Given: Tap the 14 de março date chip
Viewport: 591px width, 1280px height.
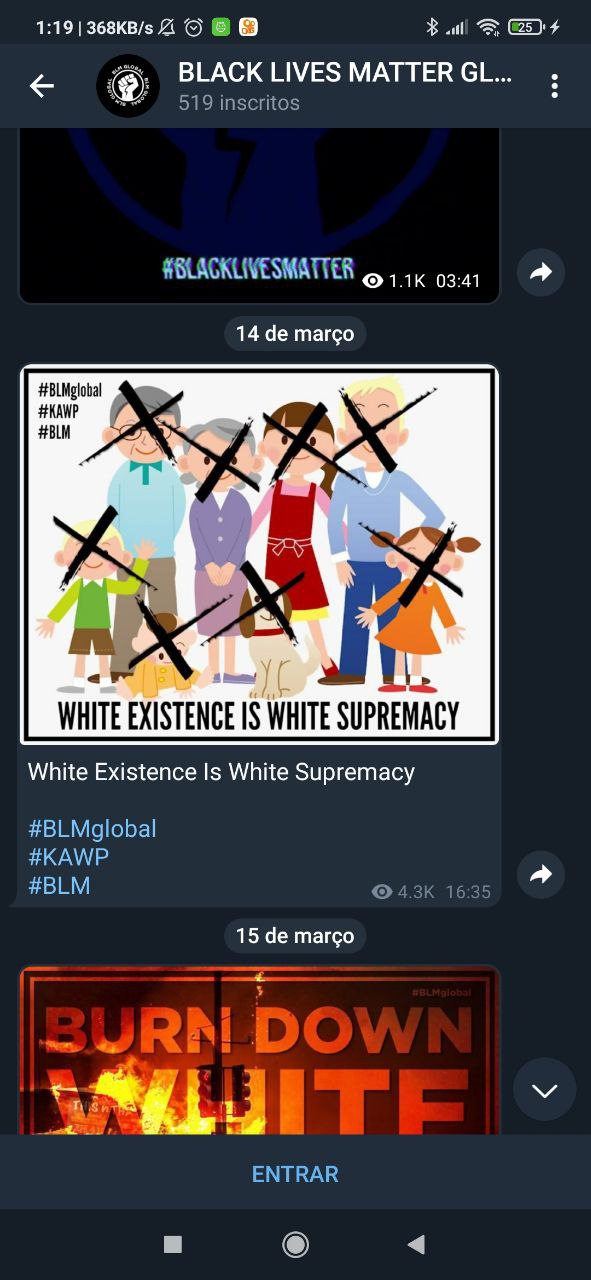Looking at the screenshot, I should pos(295,333).
